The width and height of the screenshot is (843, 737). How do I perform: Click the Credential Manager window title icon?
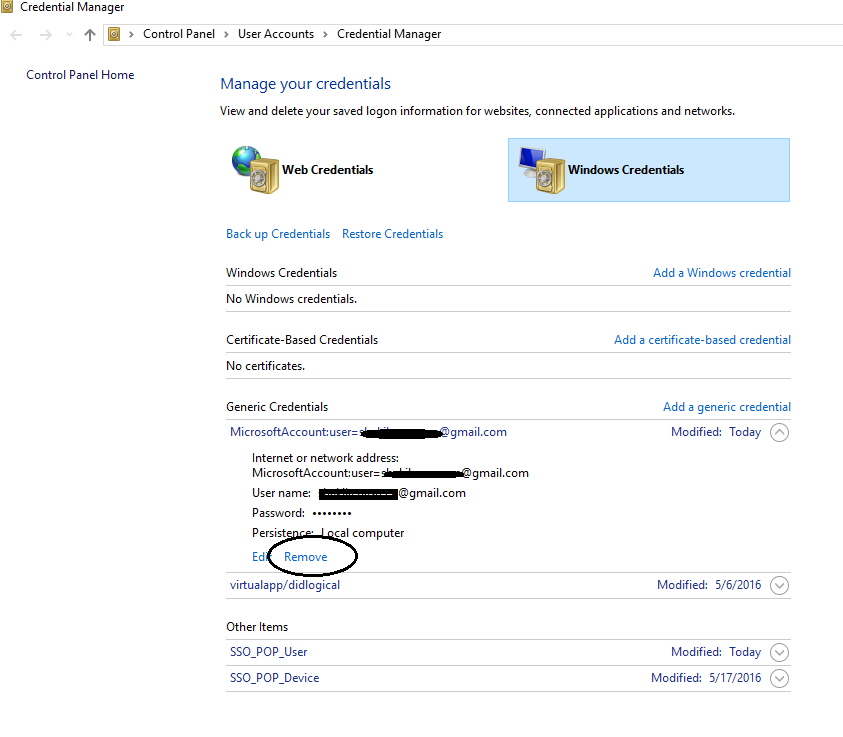tap(10, 7)
